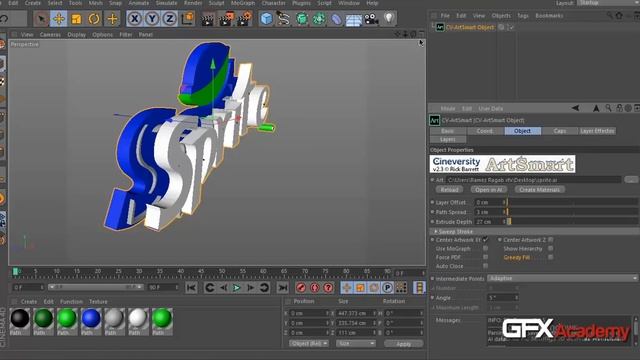Open the viewport Display menu
640x360 pixels.
(x=76, y=35)
